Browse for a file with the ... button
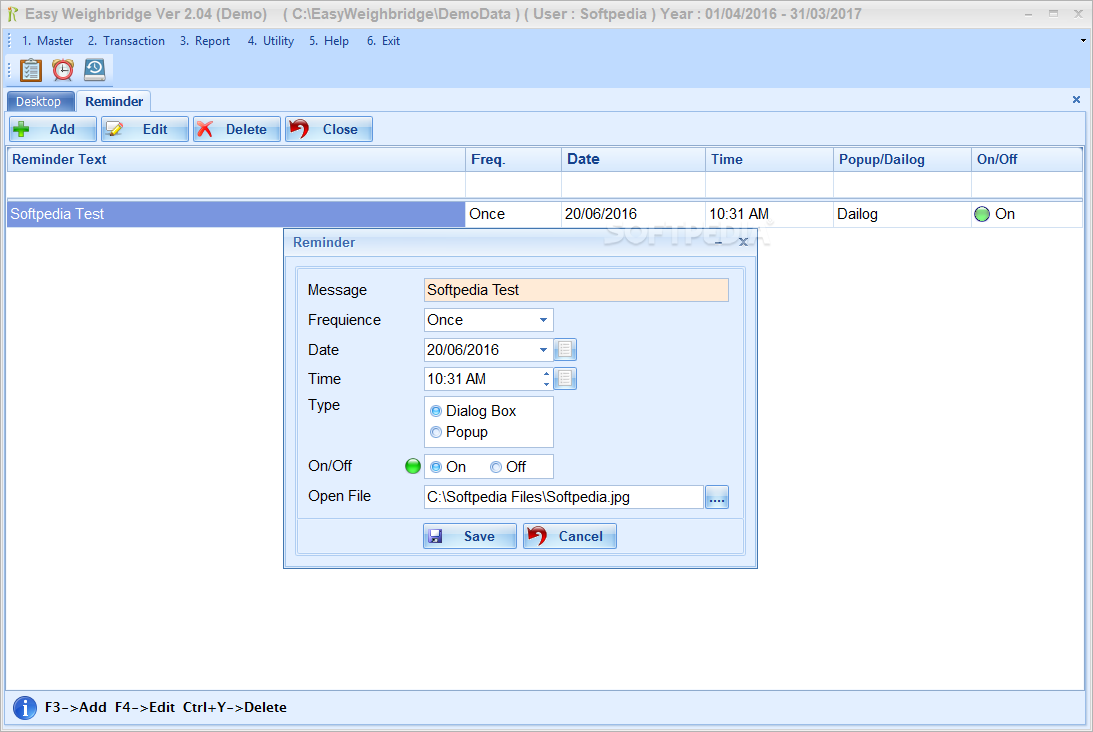The image size is (1093, 732). (717, 497)
